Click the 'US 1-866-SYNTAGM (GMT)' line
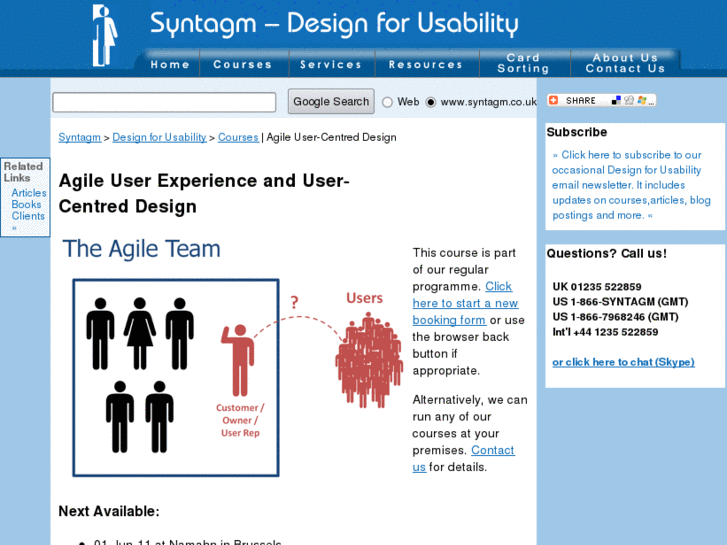This screenshot has width=727, height=545. tap(620, 302)
